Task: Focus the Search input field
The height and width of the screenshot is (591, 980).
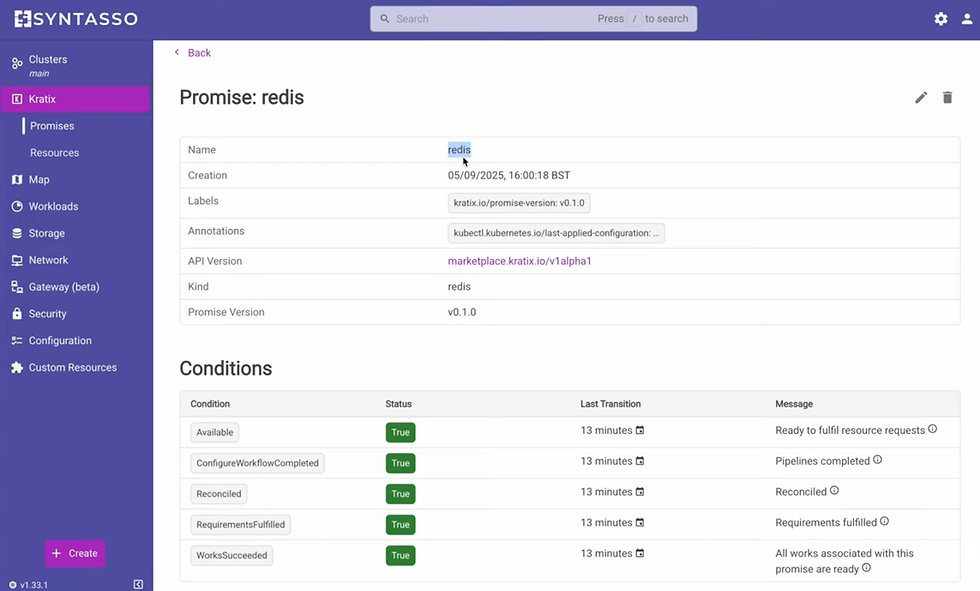Action: point(534,19)
